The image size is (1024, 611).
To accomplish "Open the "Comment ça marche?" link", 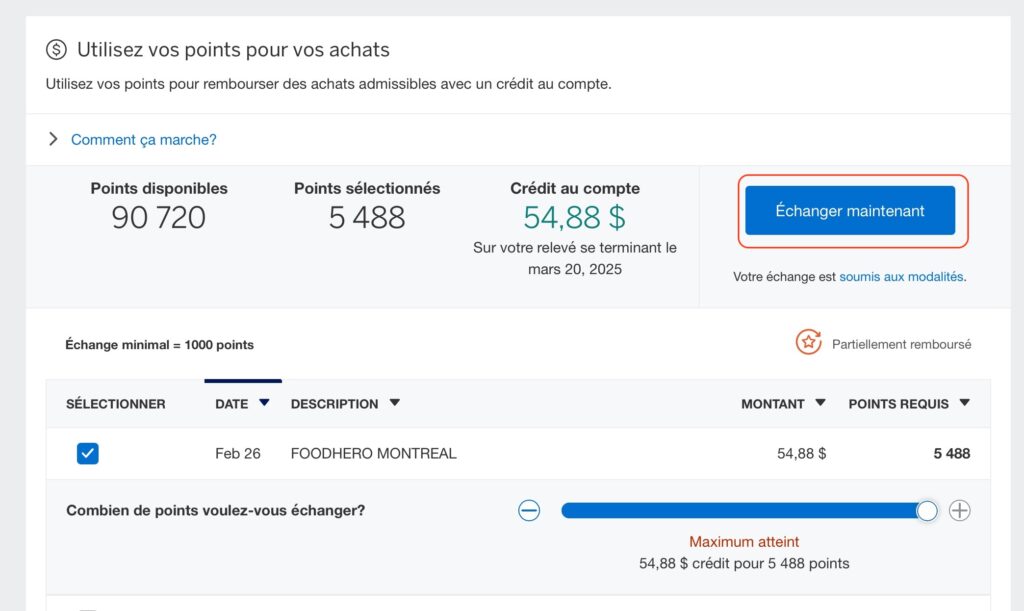I will pyautogui.click(x=143, y=139).
